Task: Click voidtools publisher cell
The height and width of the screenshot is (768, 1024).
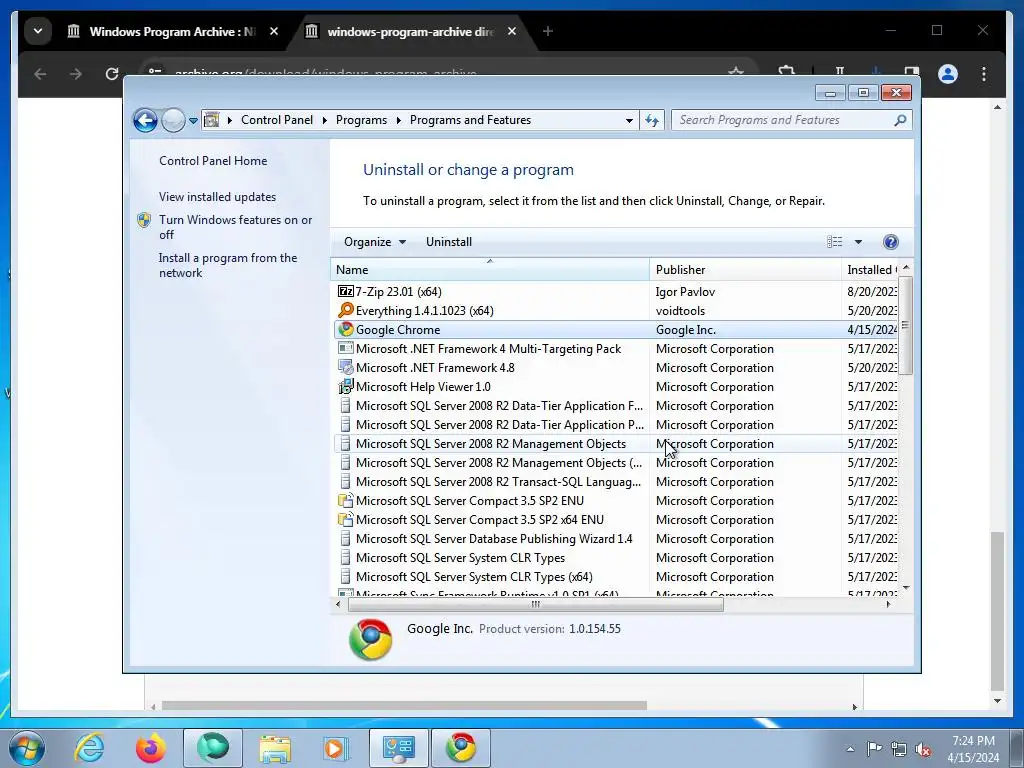Action: click(680, 311)
